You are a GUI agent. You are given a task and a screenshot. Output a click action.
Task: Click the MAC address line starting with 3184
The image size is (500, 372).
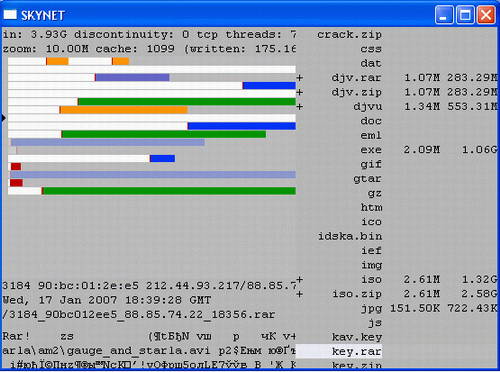149,286
